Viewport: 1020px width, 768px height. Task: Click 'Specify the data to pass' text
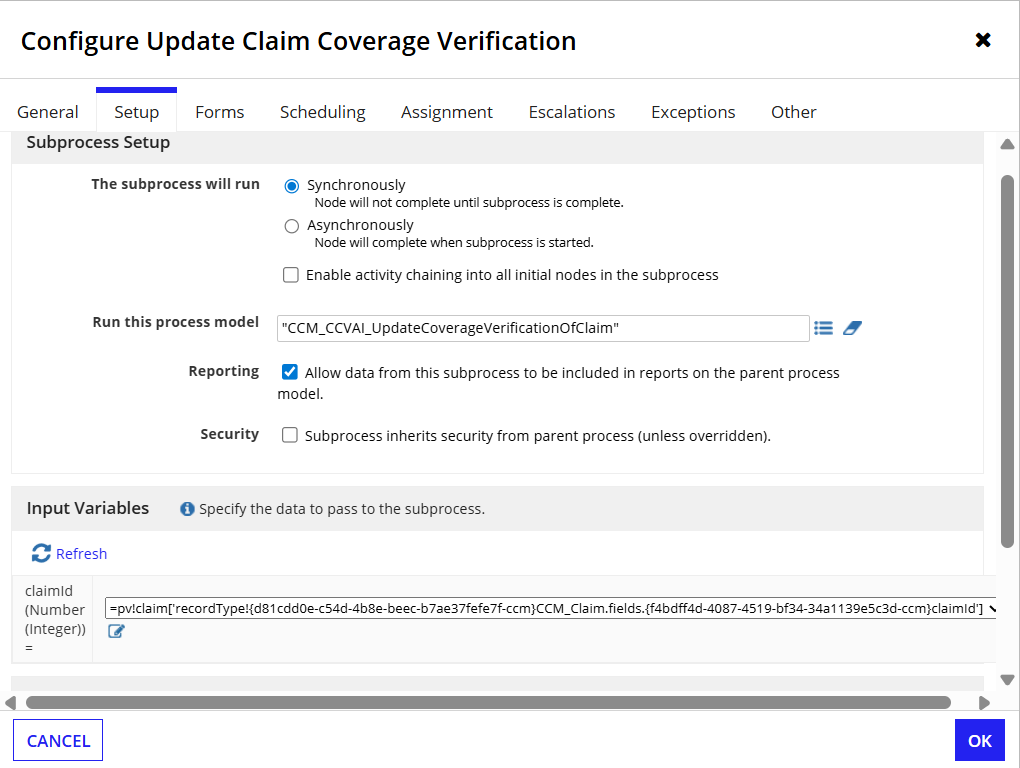tap(342, 509)
